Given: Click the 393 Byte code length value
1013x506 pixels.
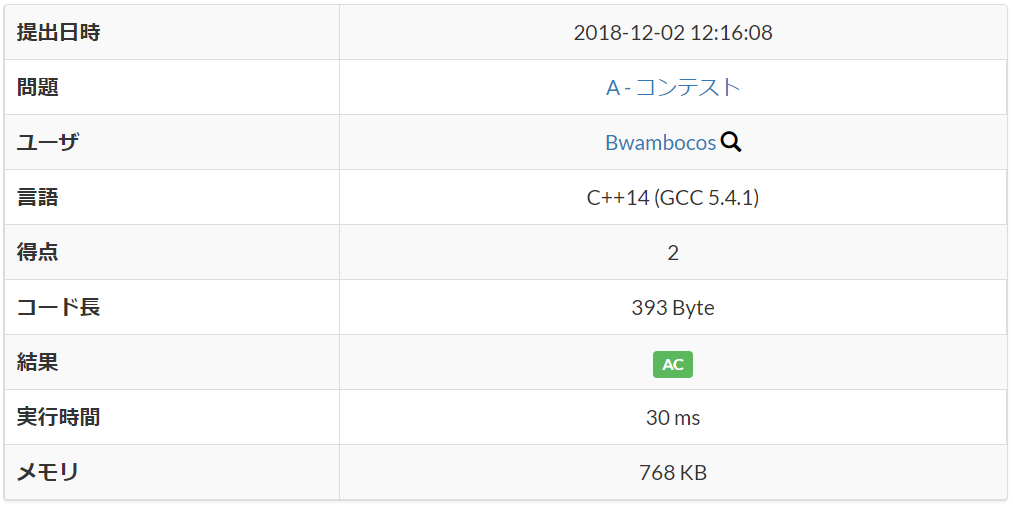Looking at the screenshot, I should pyautogui.click(x=672, y=307).
